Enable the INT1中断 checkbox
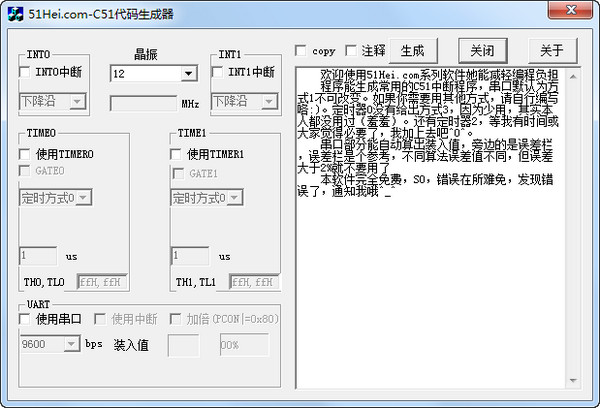 (x=217, y=72)
